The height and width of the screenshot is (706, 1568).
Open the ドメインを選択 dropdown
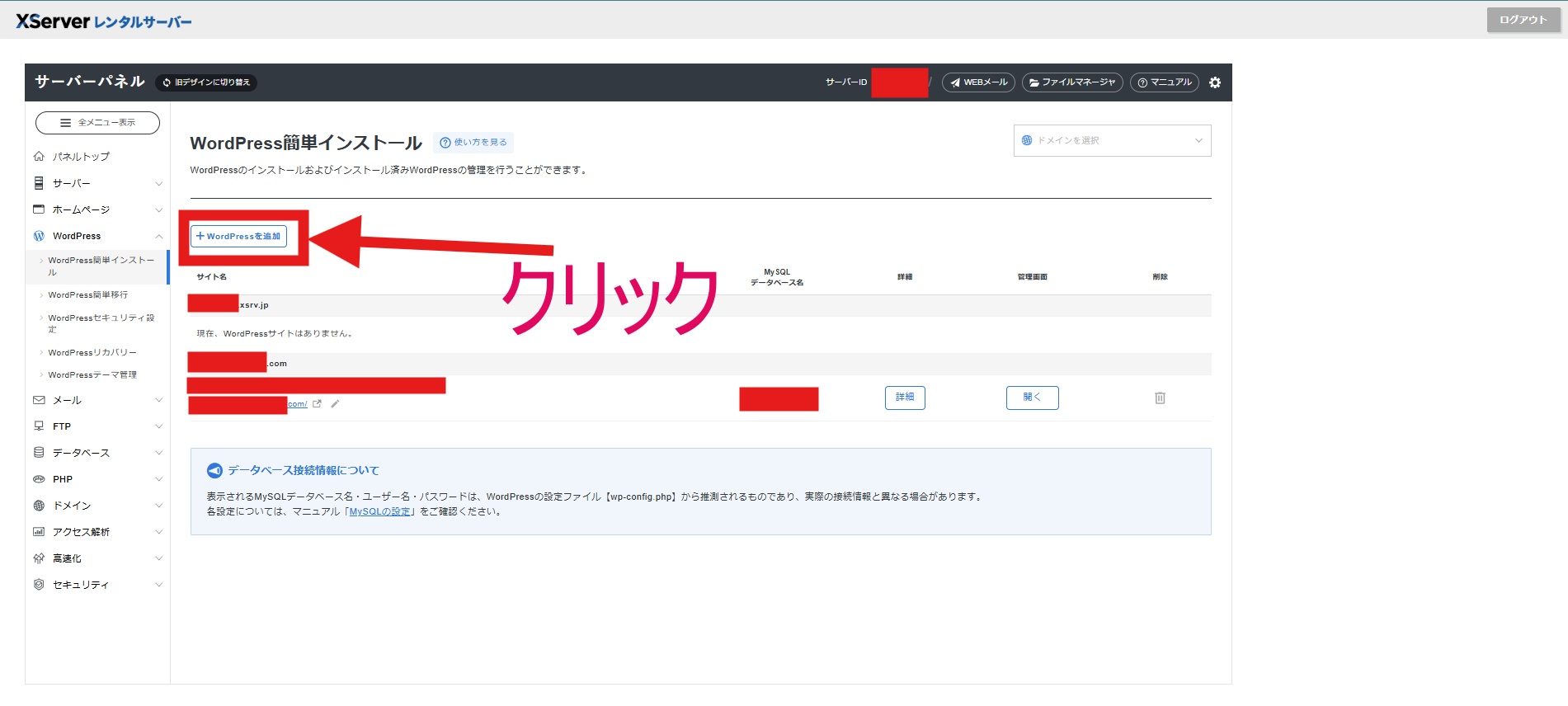pyautogui.click(x=1112, y=141)
